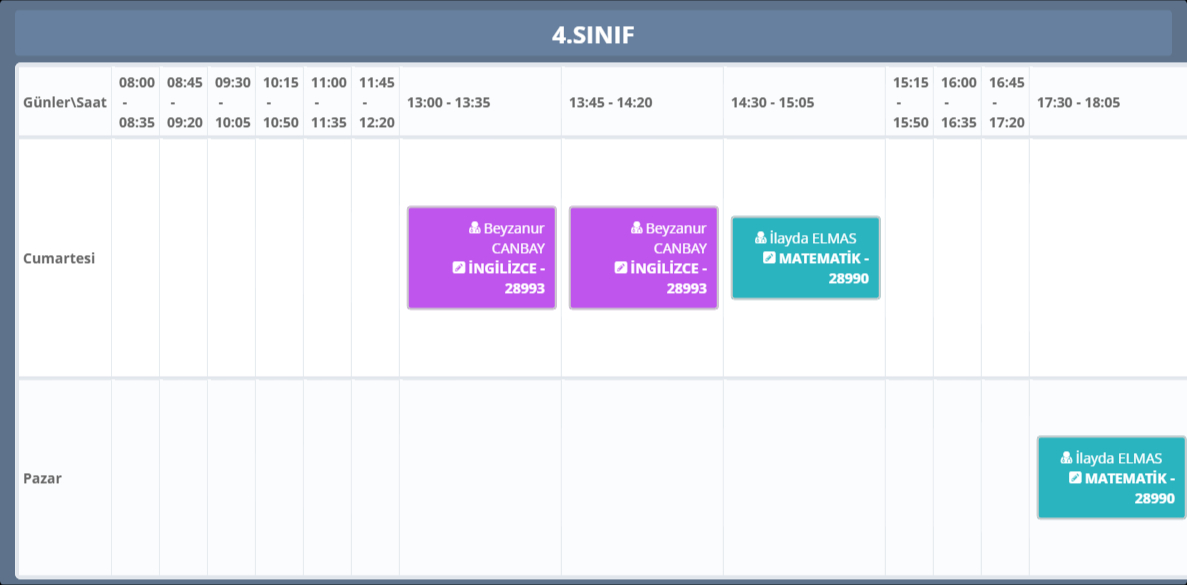Click the 16:45 - 17:20 time column header

[x=1006, y=102]
